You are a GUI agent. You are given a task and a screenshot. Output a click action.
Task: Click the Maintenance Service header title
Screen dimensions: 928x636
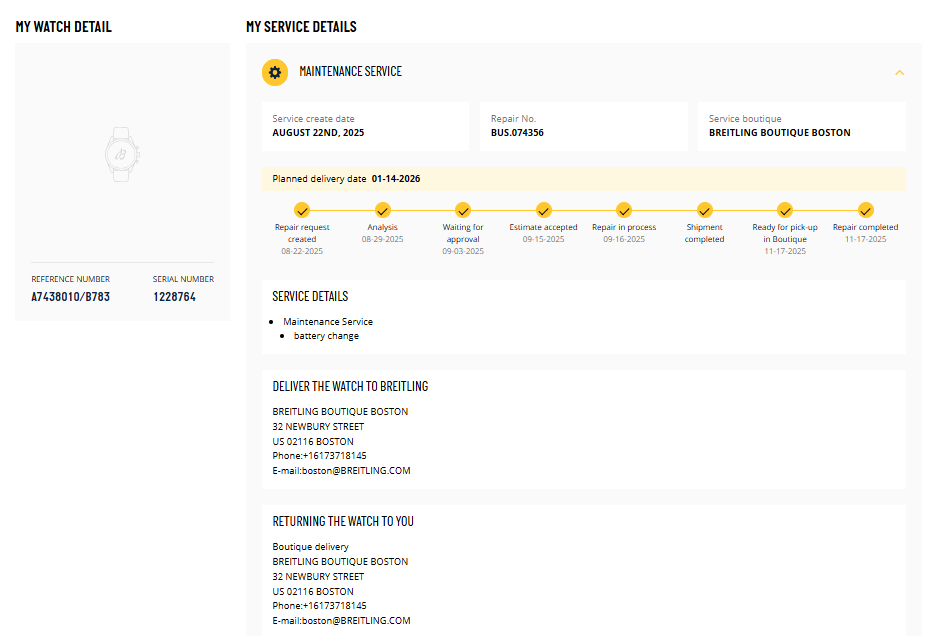(350, 72)
